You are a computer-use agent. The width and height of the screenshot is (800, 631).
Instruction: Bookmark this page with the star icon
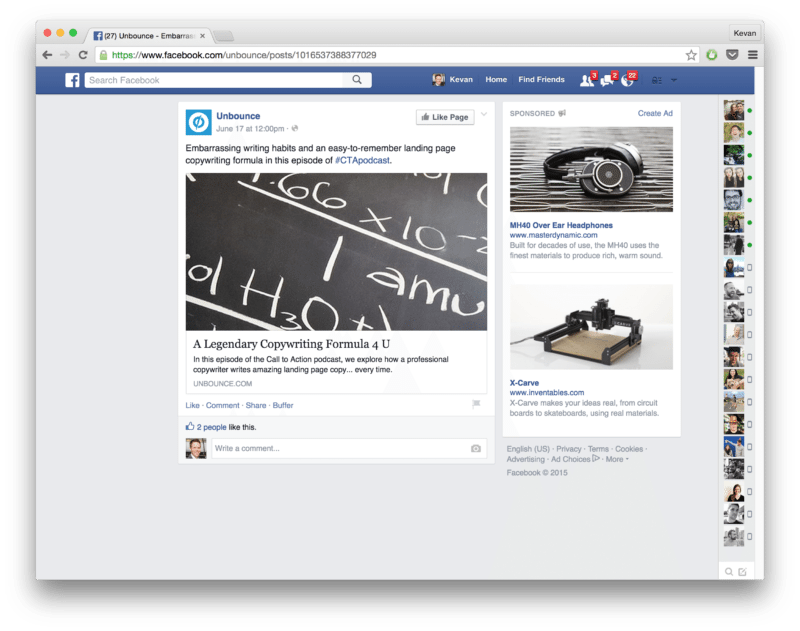click(691, 55)
